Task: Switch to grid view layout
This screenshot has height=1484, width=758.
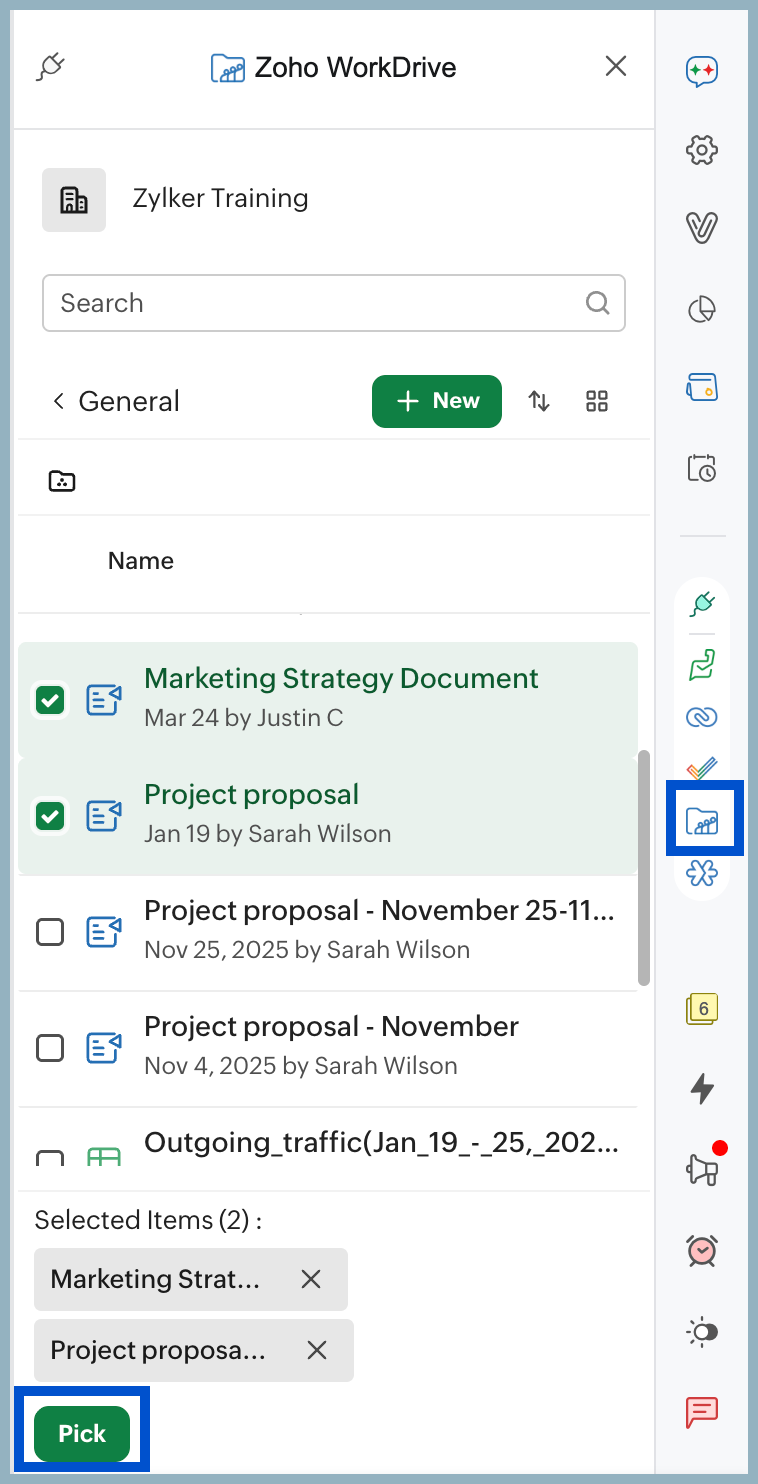Action: (x=597, y=401)
